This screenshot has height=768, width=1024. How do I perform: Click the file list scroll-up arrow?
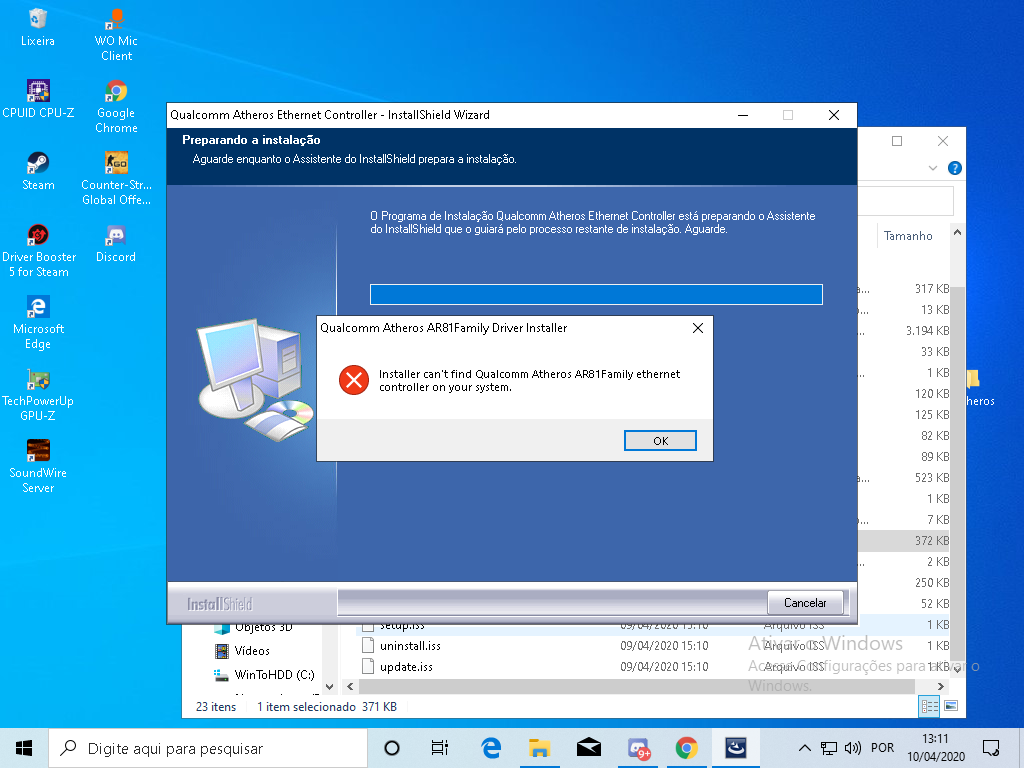[957, 232]
